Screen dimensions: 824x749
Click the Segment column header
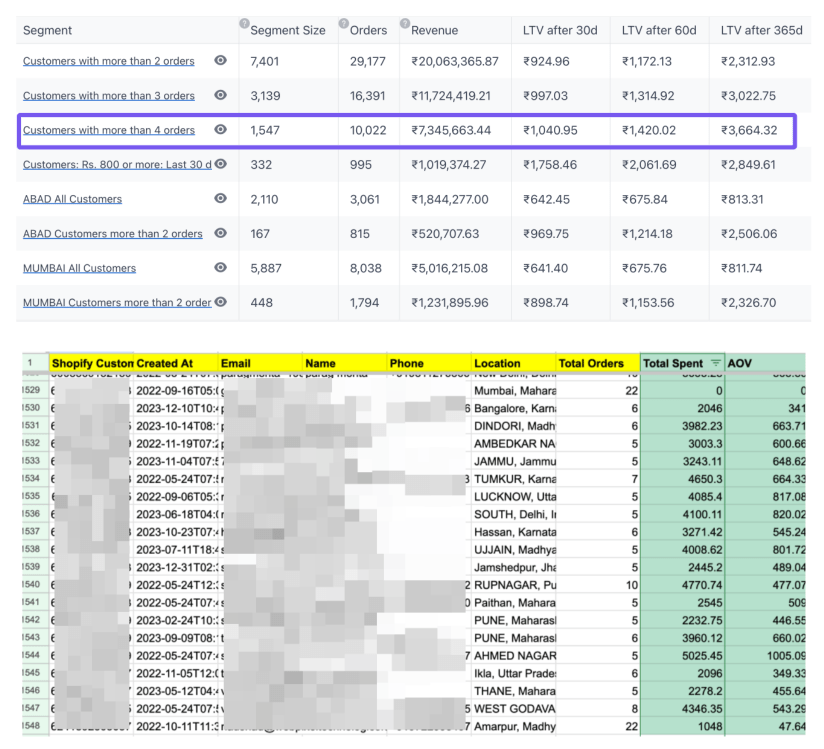point(47,30)
